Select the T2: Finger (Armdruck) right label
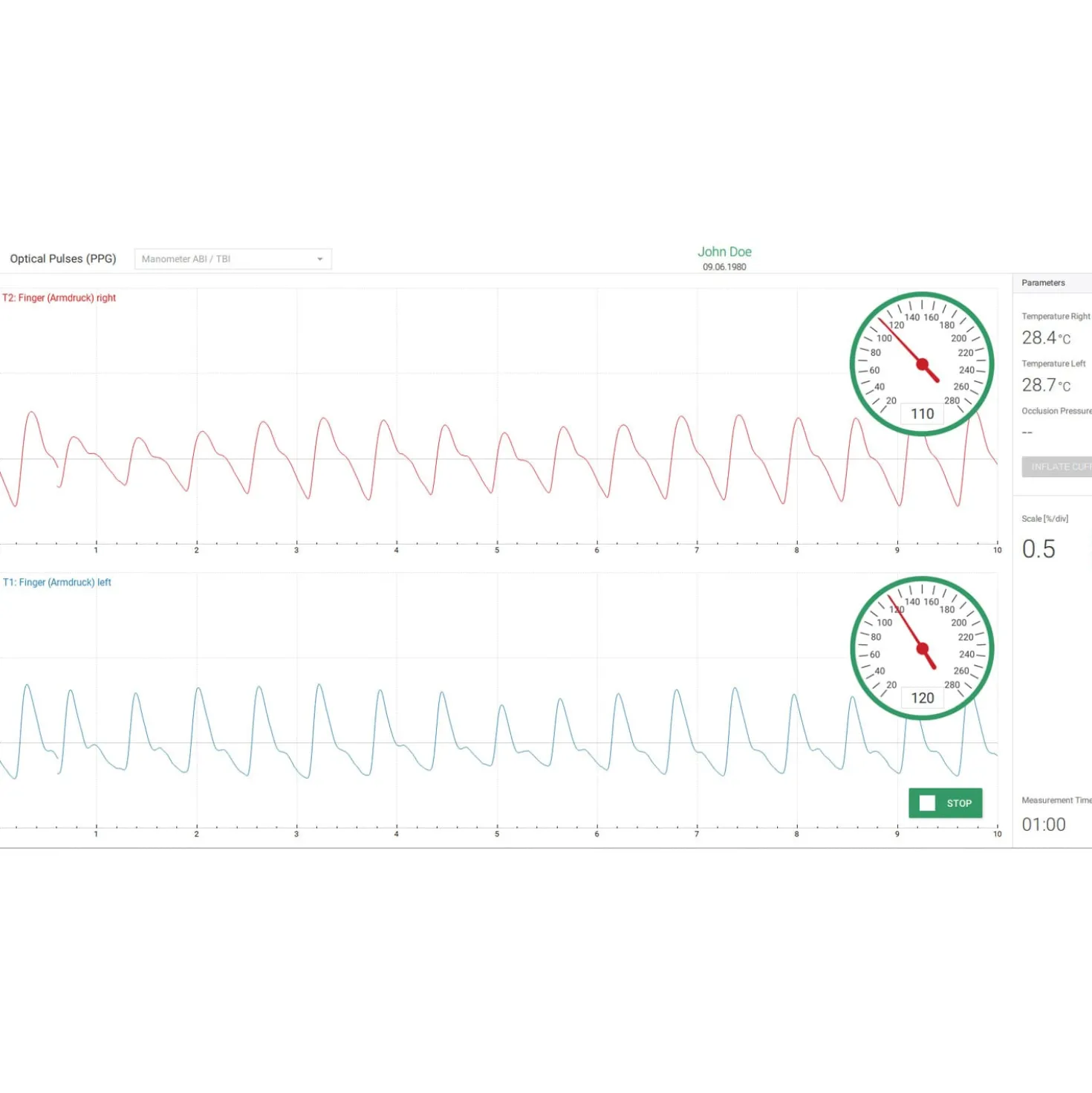Viewport: 1092px width, 1093px height. pos(59,298)
